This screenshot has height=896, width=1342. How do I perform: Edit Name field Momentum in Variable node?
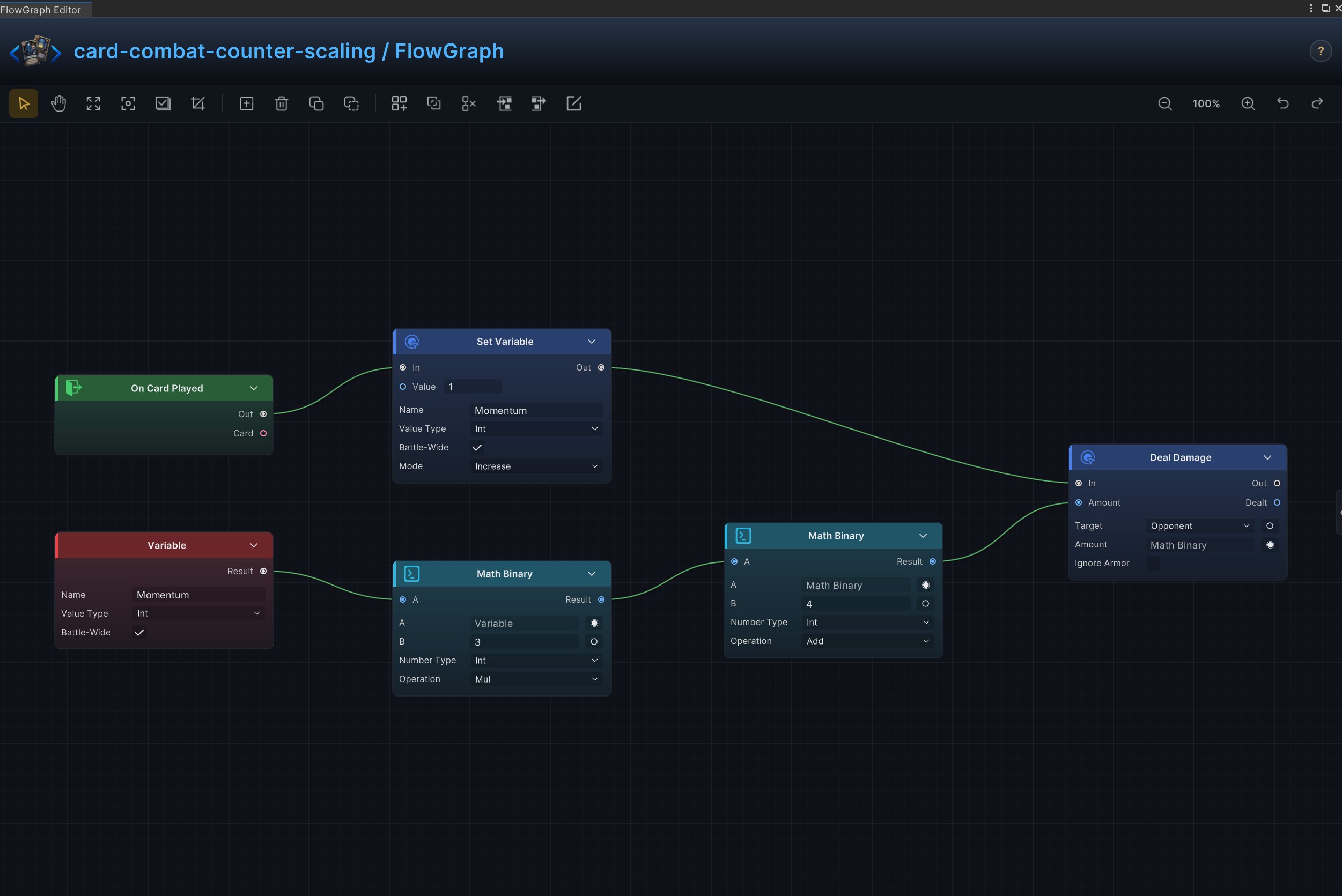199,595
